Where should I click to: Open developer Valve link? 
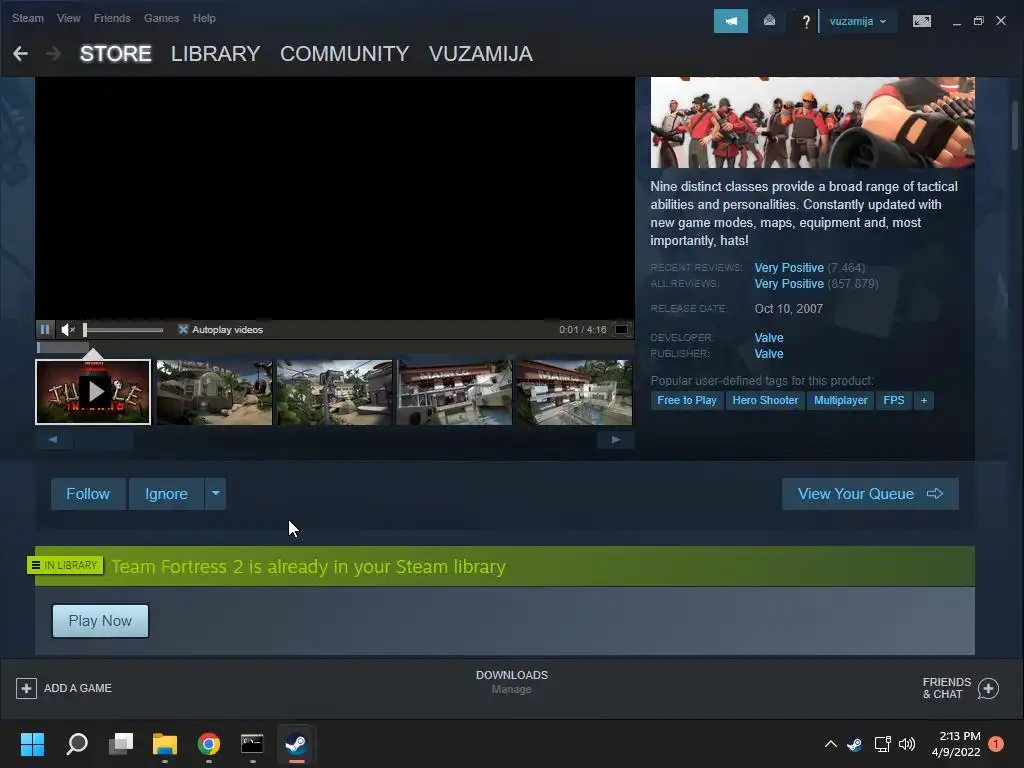click(x=769, y=338)
